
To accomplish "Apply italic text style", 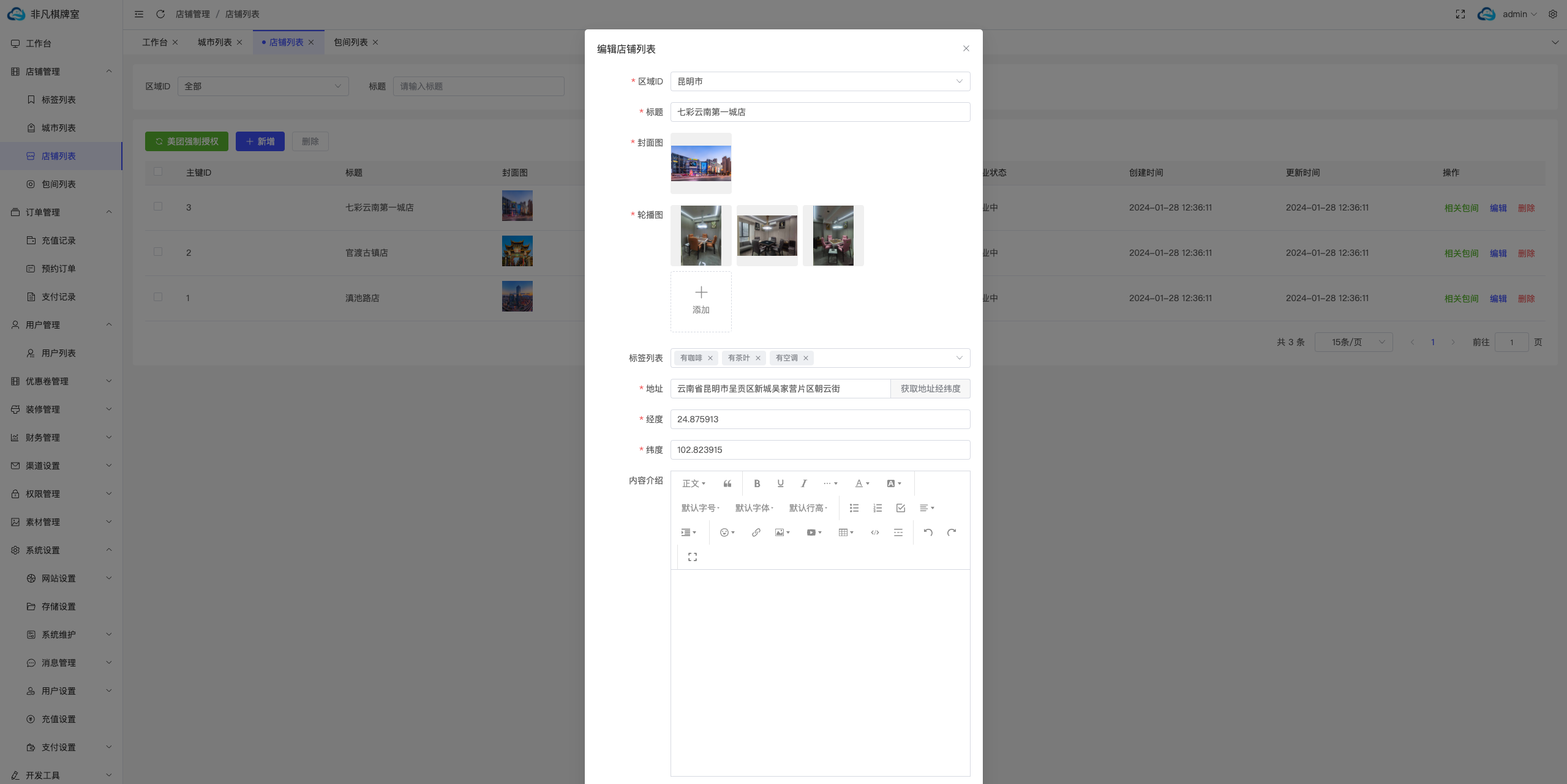I will point(803,483).
